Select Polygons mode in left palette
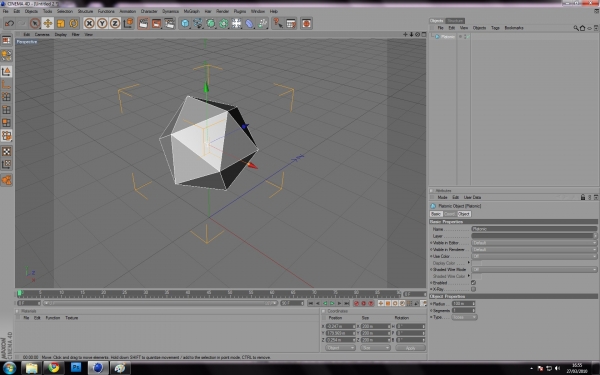The width and height of the screenshot is (600, 375). 7,122
